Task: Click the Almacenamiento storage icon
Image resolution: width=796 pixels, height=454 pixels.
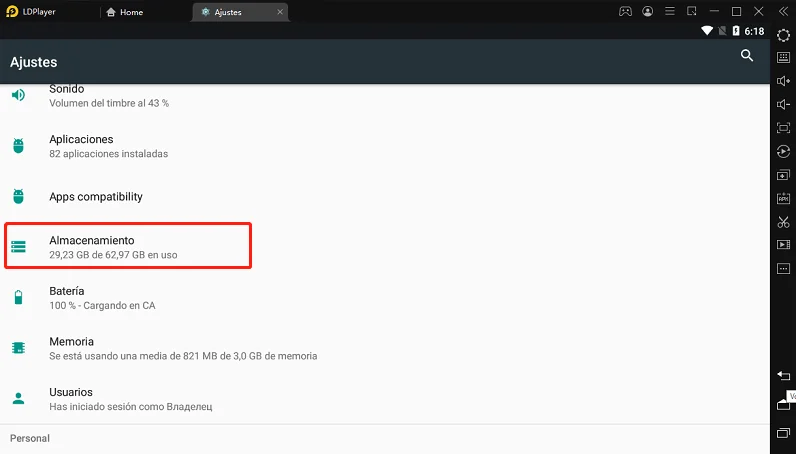Action: pyautogui.click(x=18, y=247)
